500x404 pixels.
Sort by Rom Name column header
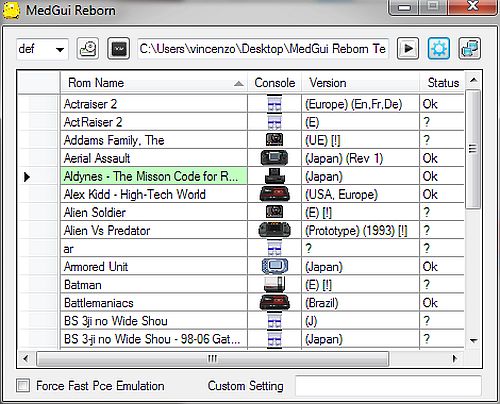[x=154, y=82]
